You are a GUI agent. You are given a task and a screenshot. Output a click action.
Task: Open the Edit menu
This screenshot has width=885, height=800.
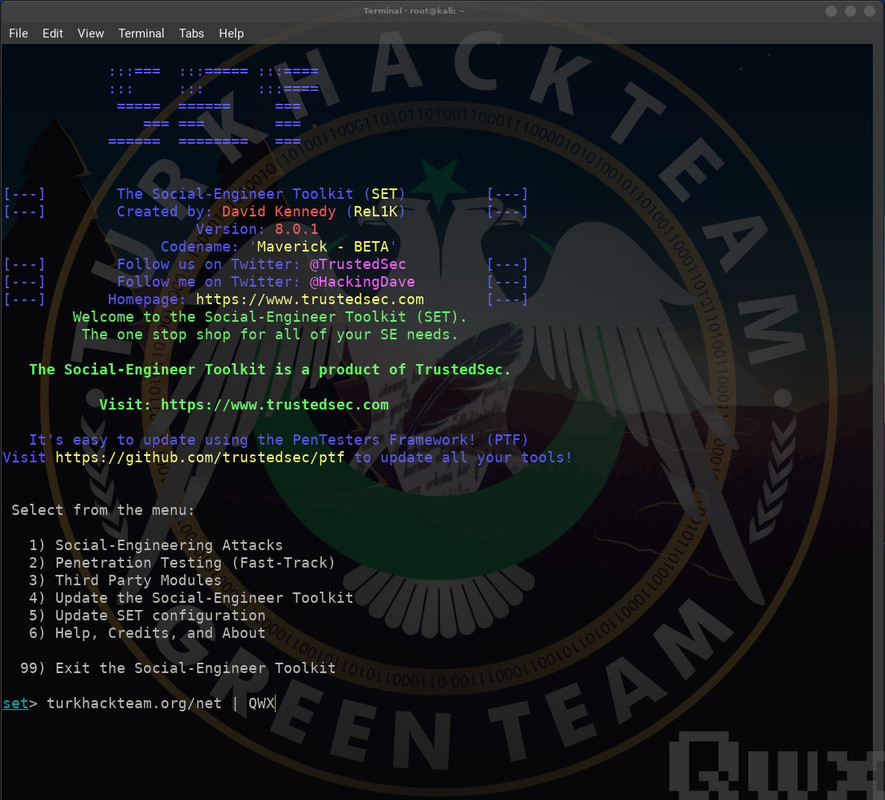click(52, 33)
